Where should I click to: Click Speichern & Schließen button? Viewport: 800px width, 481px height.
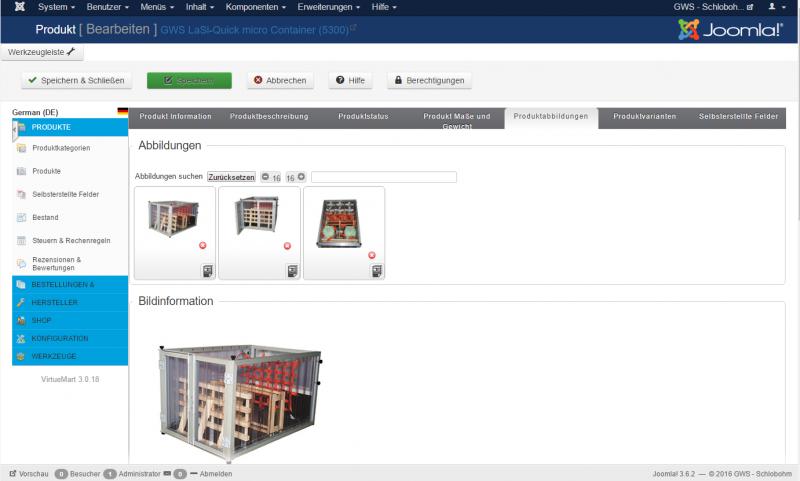(x=76, y=80)
